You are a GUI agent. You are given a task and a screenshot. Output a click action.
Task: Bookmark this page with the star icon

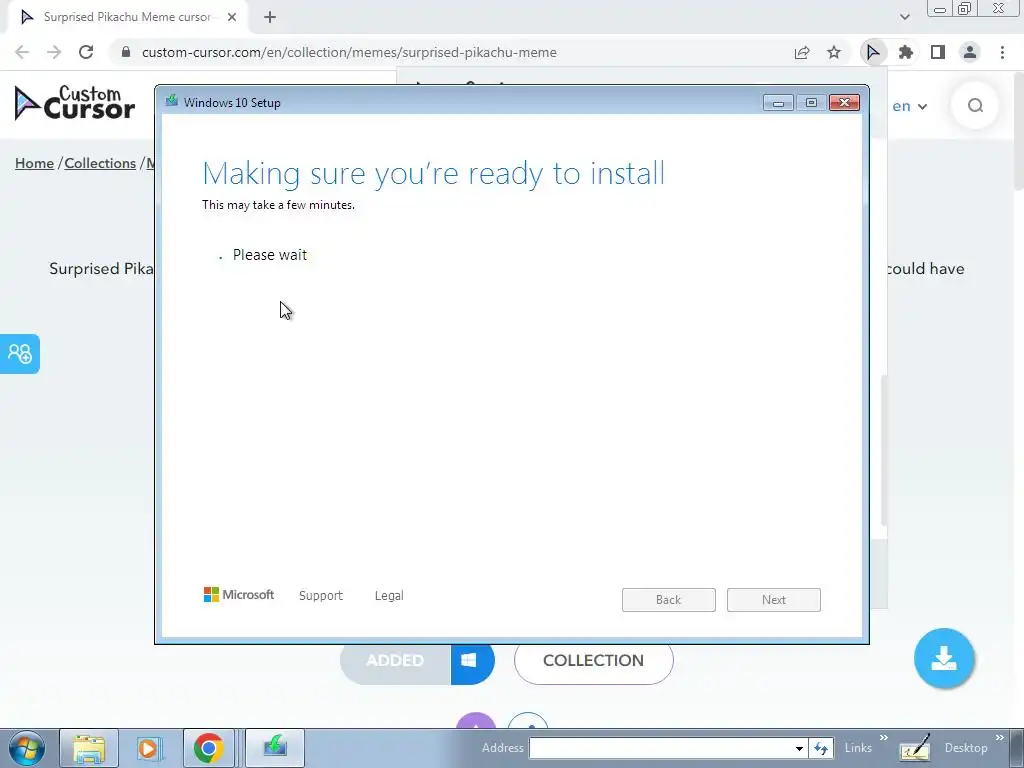tap(834, 52)
